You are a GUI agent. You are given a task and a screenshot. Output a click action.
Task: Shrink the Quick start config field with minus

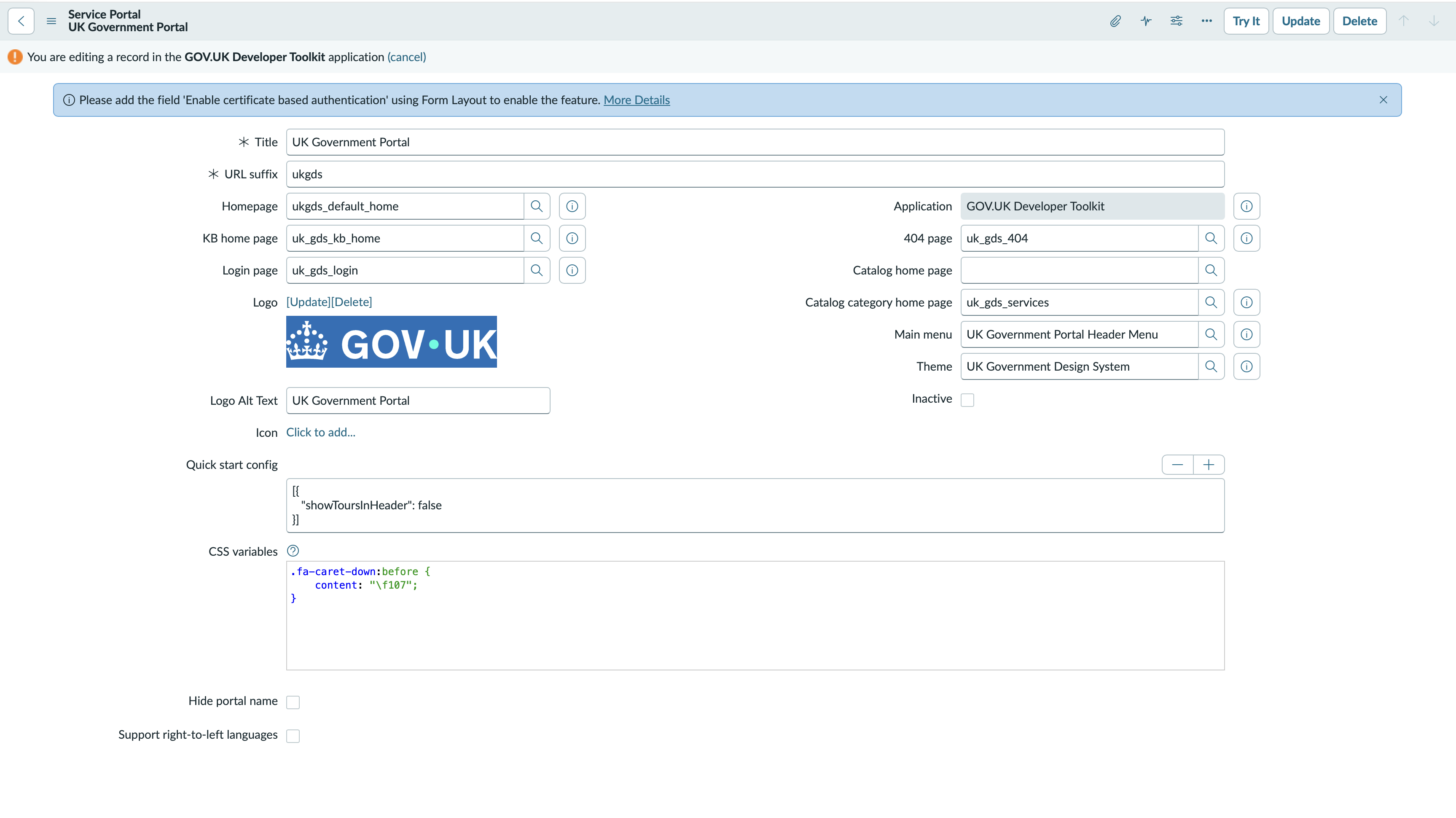coord(1177,465)
